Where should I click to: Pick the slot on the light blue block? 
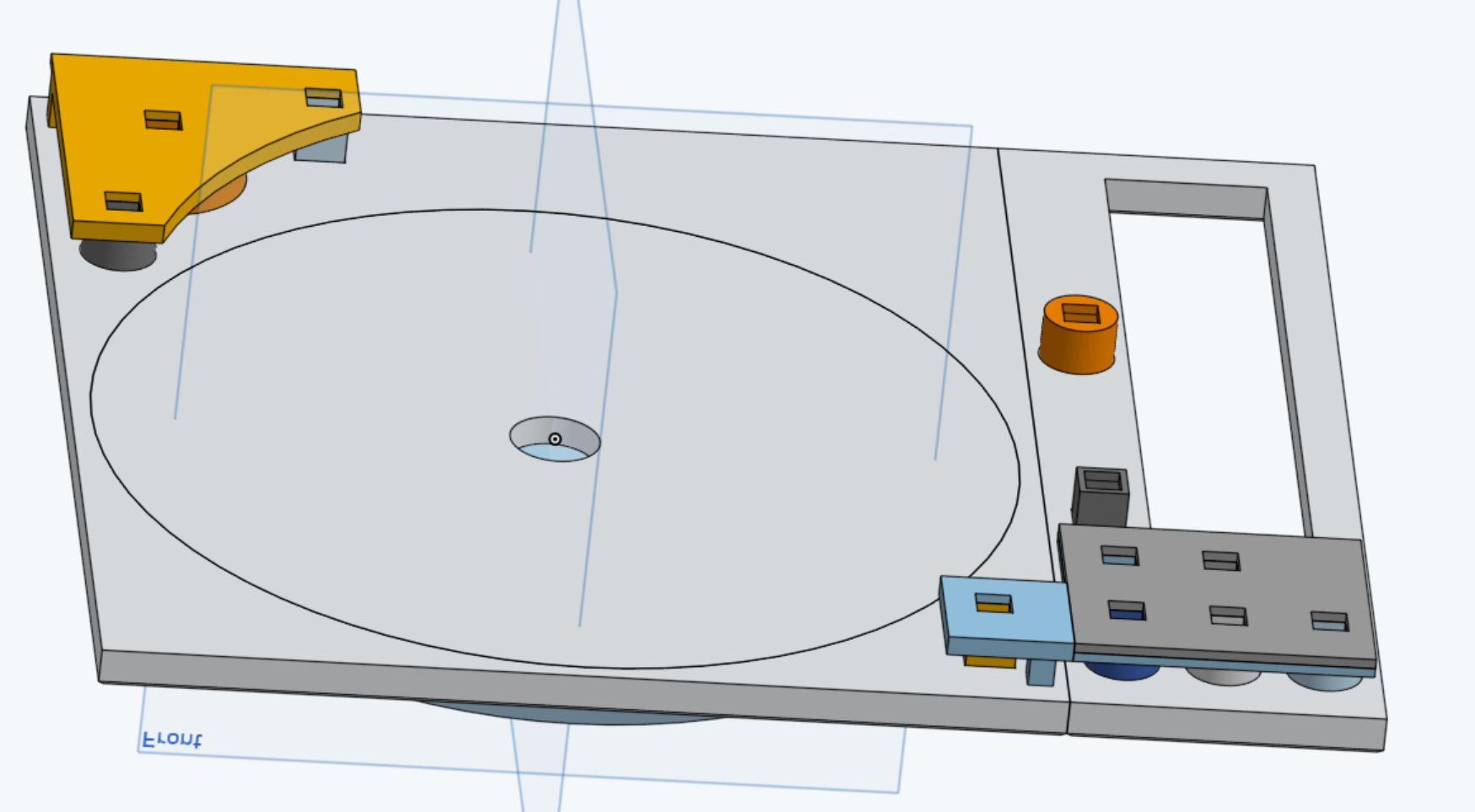(x=993, y=603)
